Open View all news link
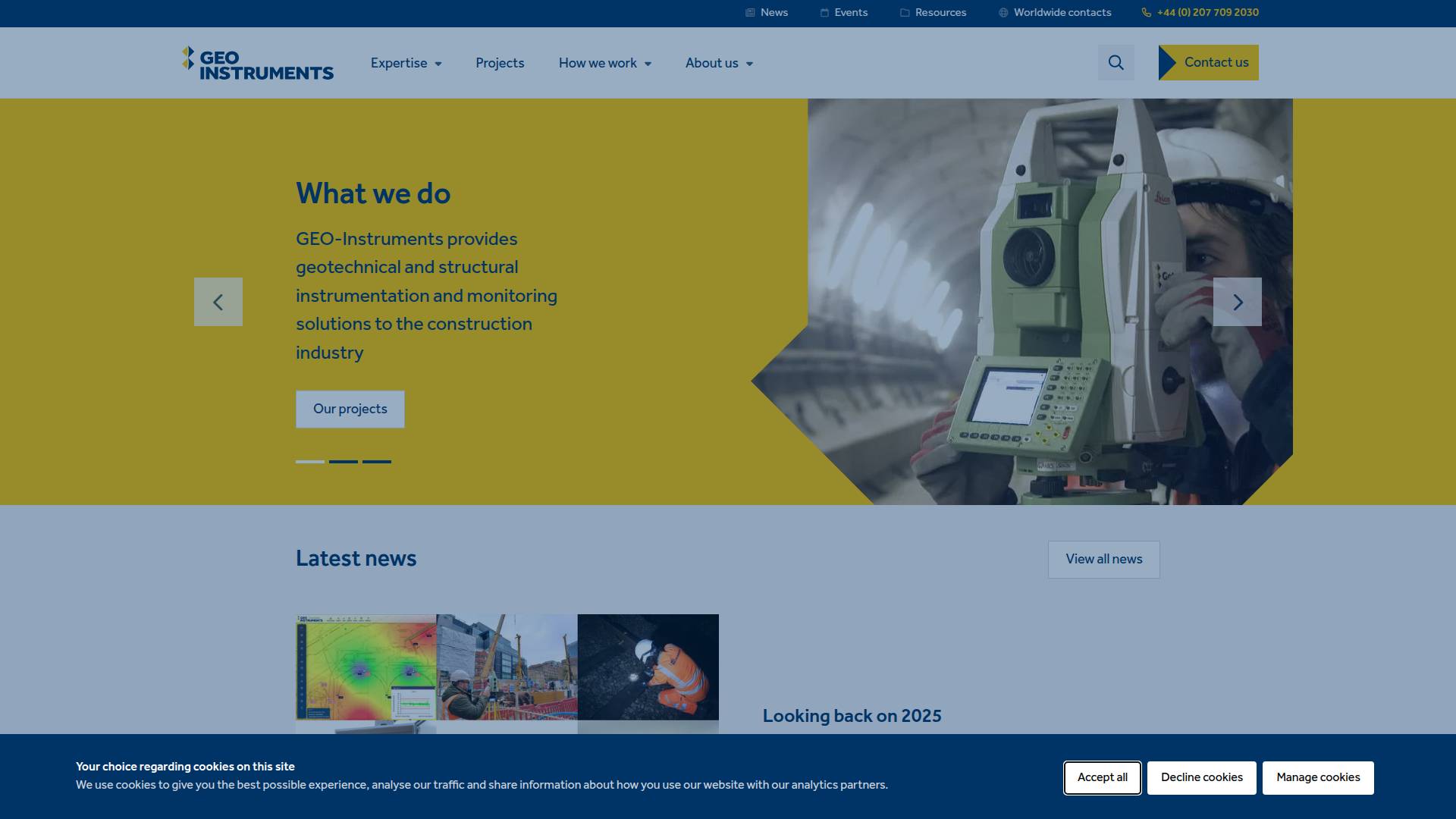The image size is (1456, 819). coord(1103,560)
